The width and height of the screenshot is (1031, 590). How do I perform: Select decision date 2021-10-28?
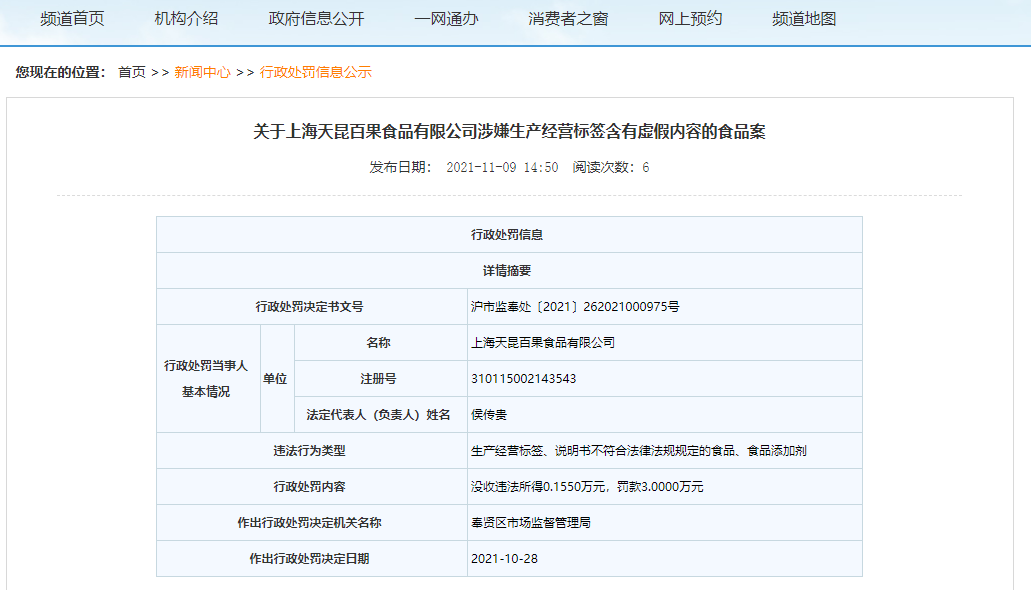tap(504, 558)
